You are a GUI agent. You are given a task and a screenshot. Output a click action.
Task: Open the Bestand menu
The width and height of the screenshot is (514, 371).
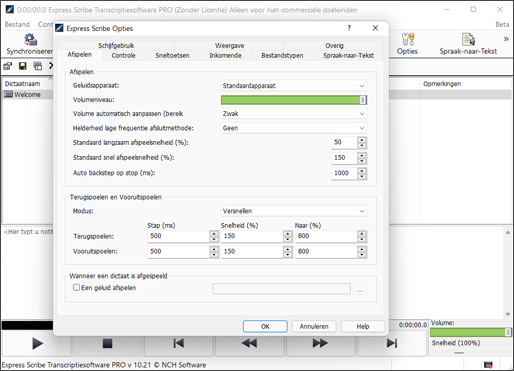coord(17,24)
